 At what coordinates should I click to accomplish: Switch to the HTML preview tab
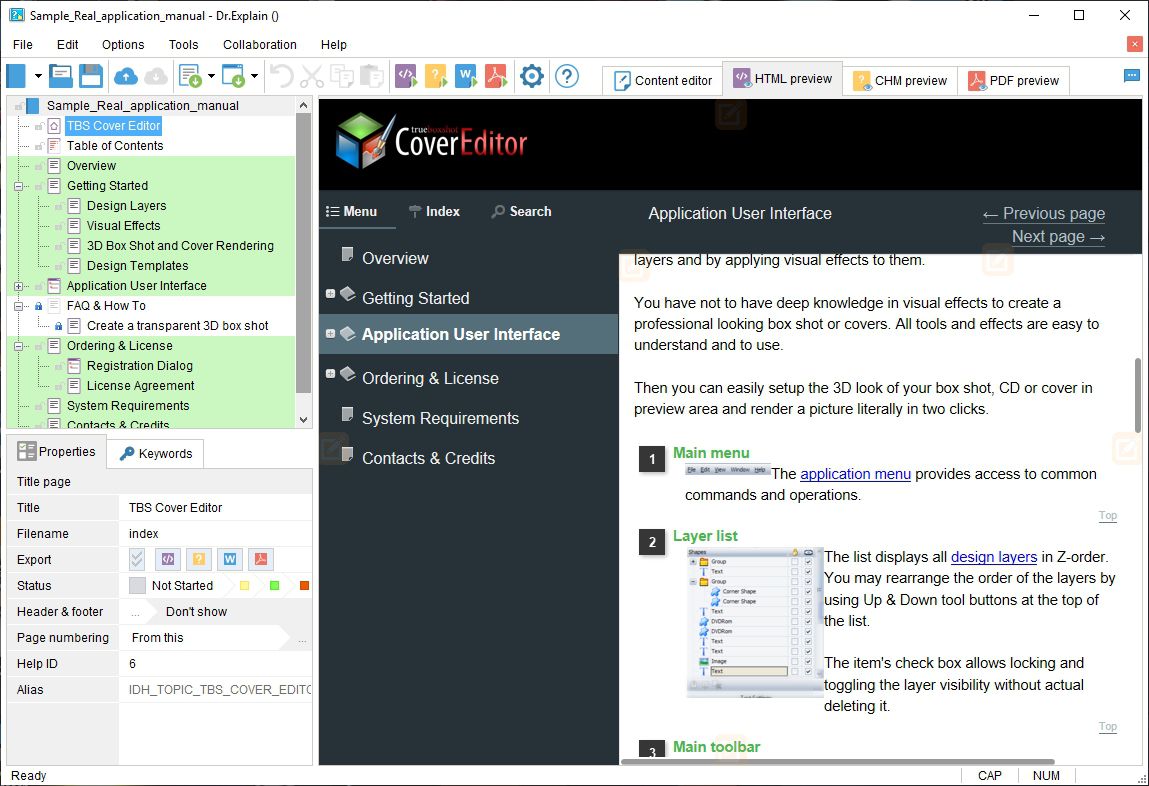coord(783,78)
